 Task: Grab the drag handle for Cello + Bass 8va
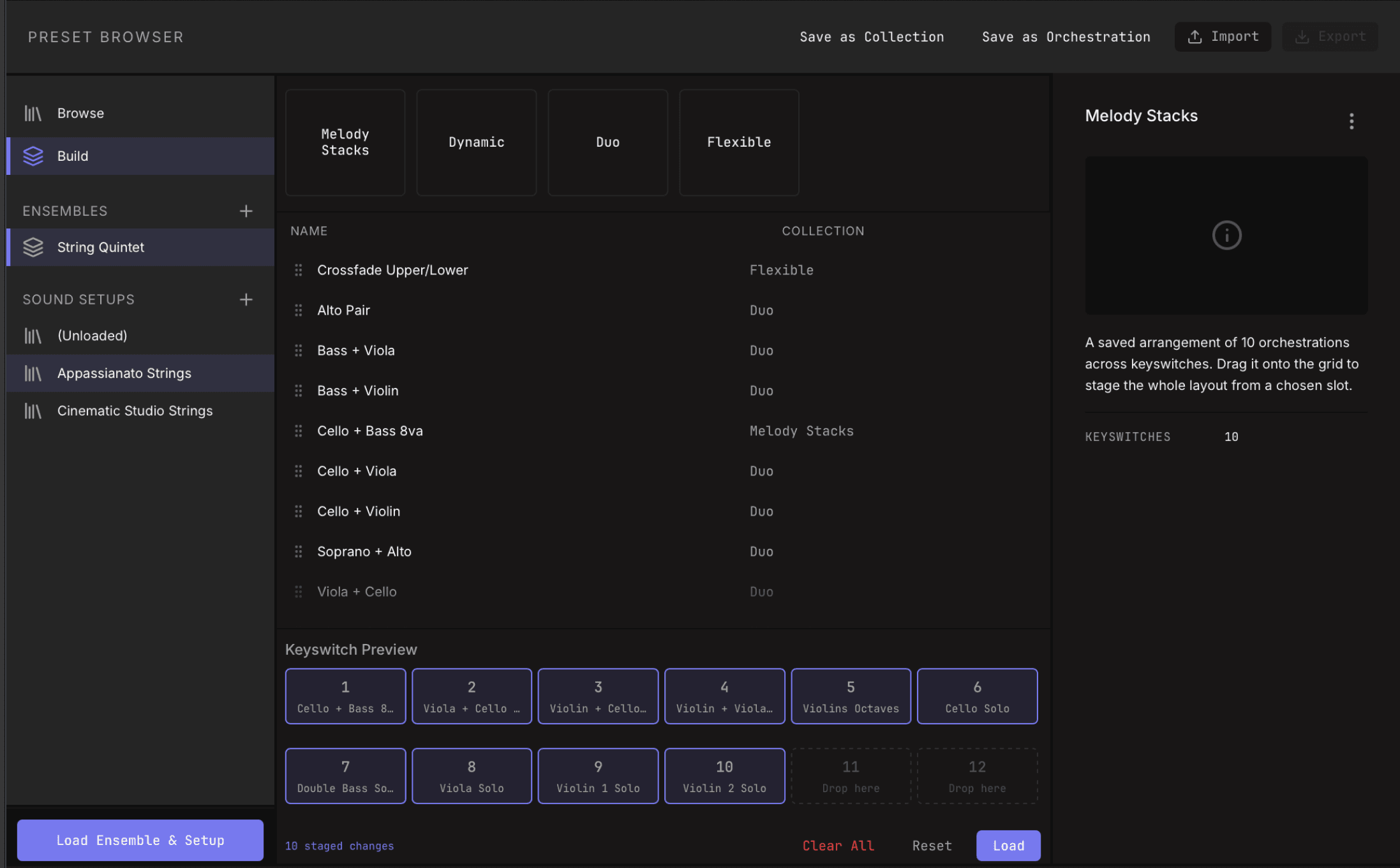click(298, 431)
